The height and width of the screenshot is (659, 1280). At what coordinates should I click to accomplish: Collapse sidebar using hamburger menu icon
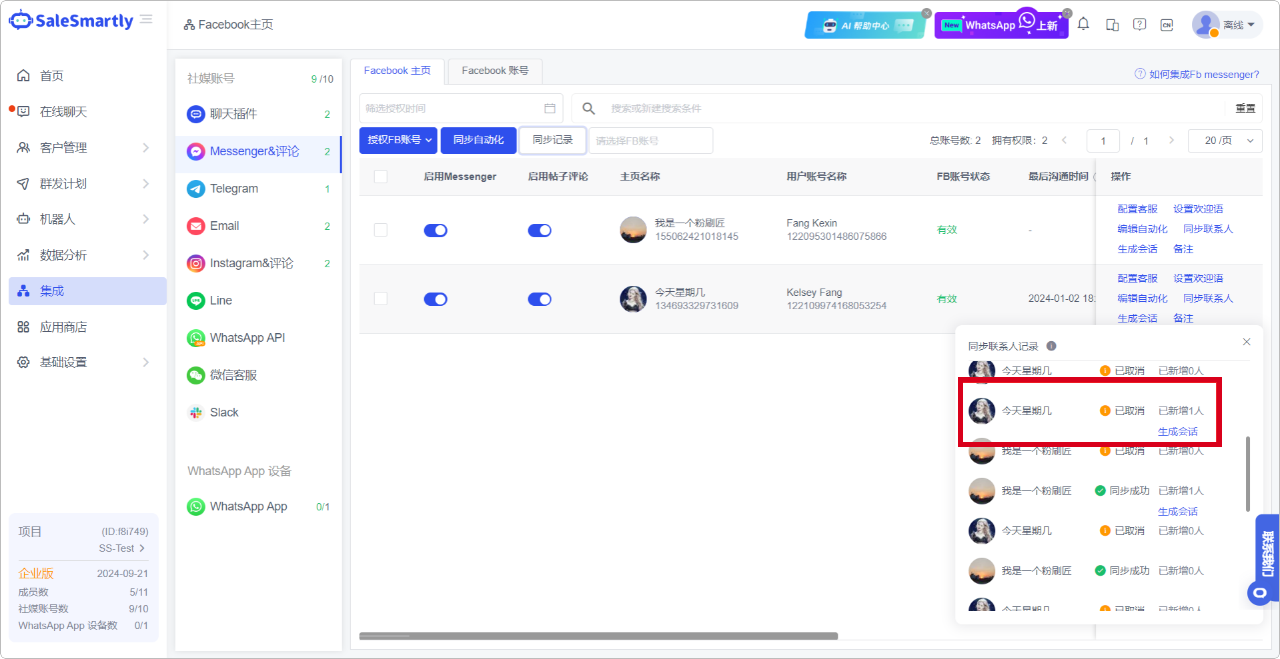pos(147,20)
